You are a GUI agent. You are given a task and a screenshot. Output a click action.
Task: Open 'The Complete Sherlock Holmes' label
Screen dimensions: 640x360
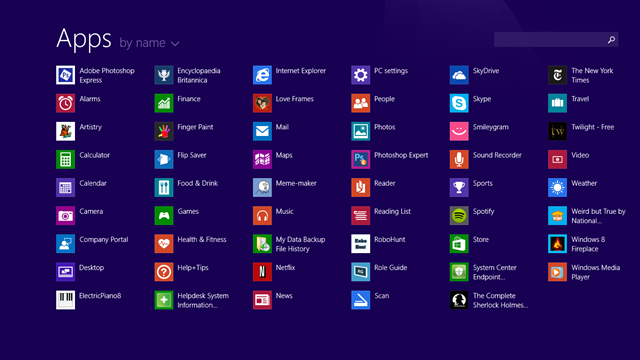(x=500, y=300)
